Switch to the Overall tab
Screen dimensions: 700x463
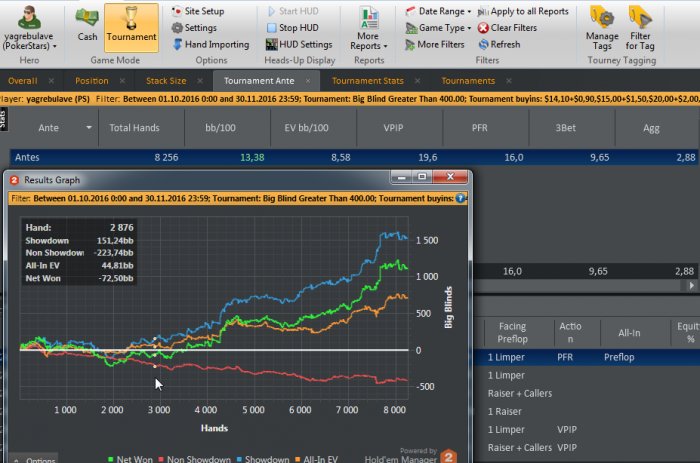coord(23,81)
